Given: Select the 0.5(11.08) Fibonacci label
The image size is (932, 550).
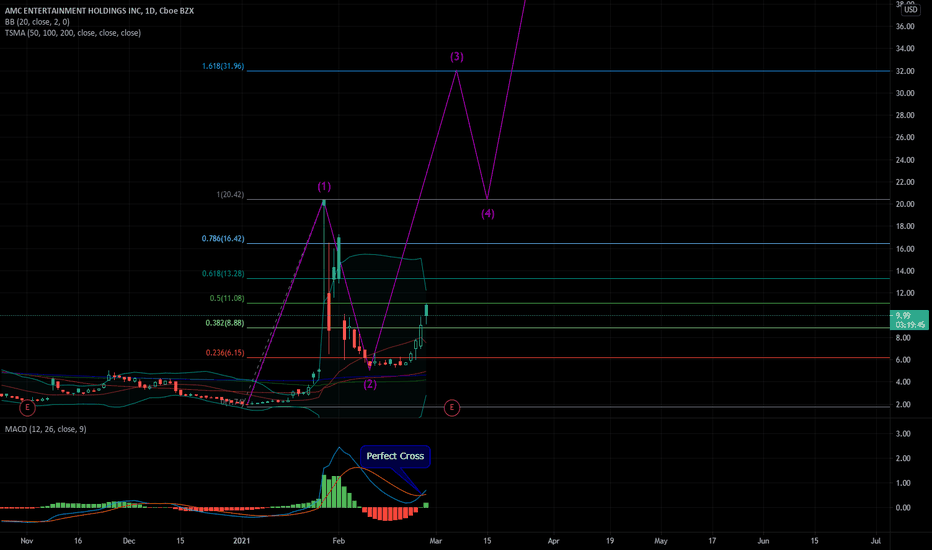Looking at the screenshot, I should click(227, 298).
